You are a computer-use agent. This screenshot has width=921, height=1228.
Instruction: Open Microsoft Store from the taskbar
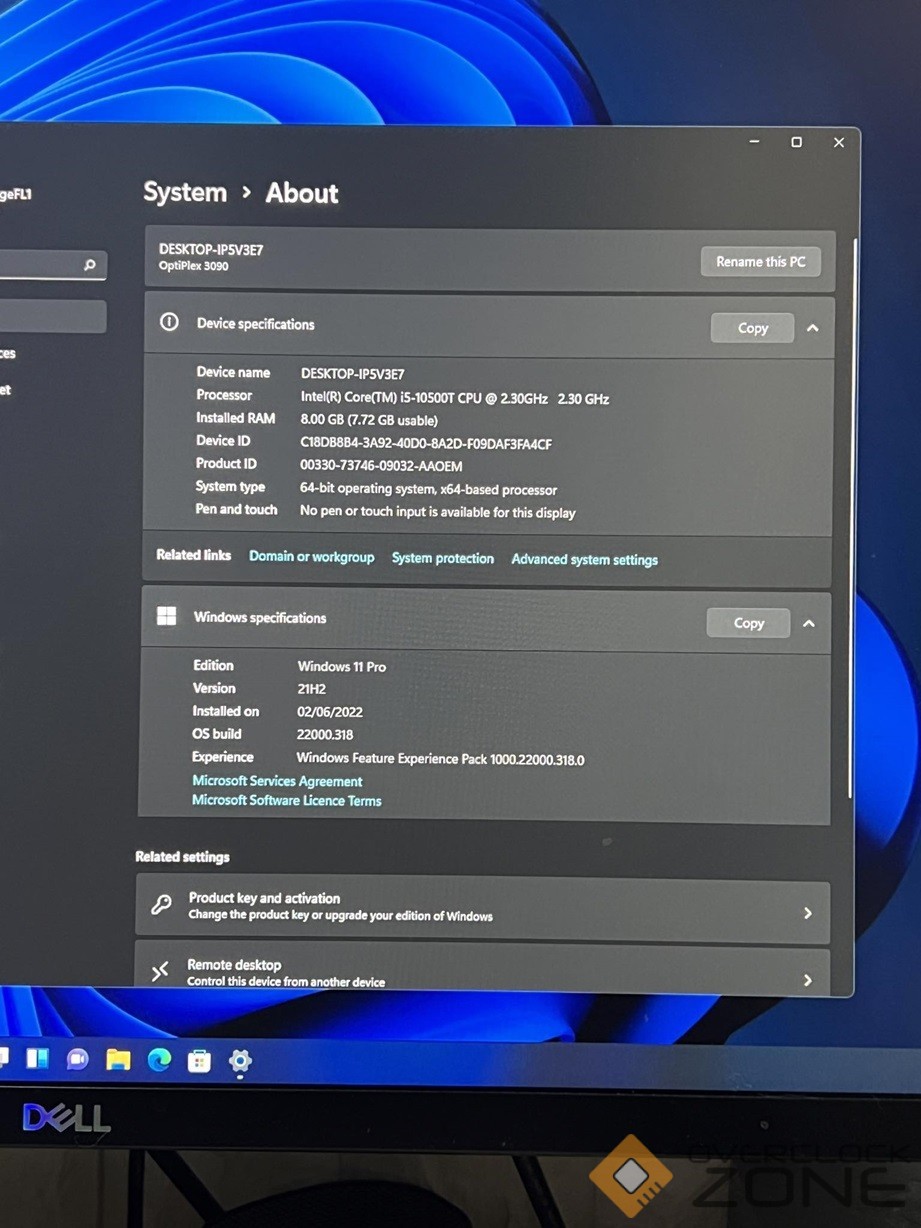click(x=199, y=1061)
